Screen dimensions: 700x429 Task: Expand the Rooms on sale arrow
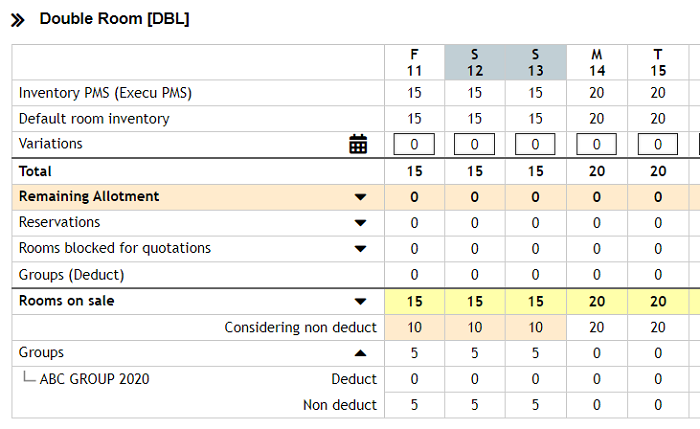coord(360,301)
